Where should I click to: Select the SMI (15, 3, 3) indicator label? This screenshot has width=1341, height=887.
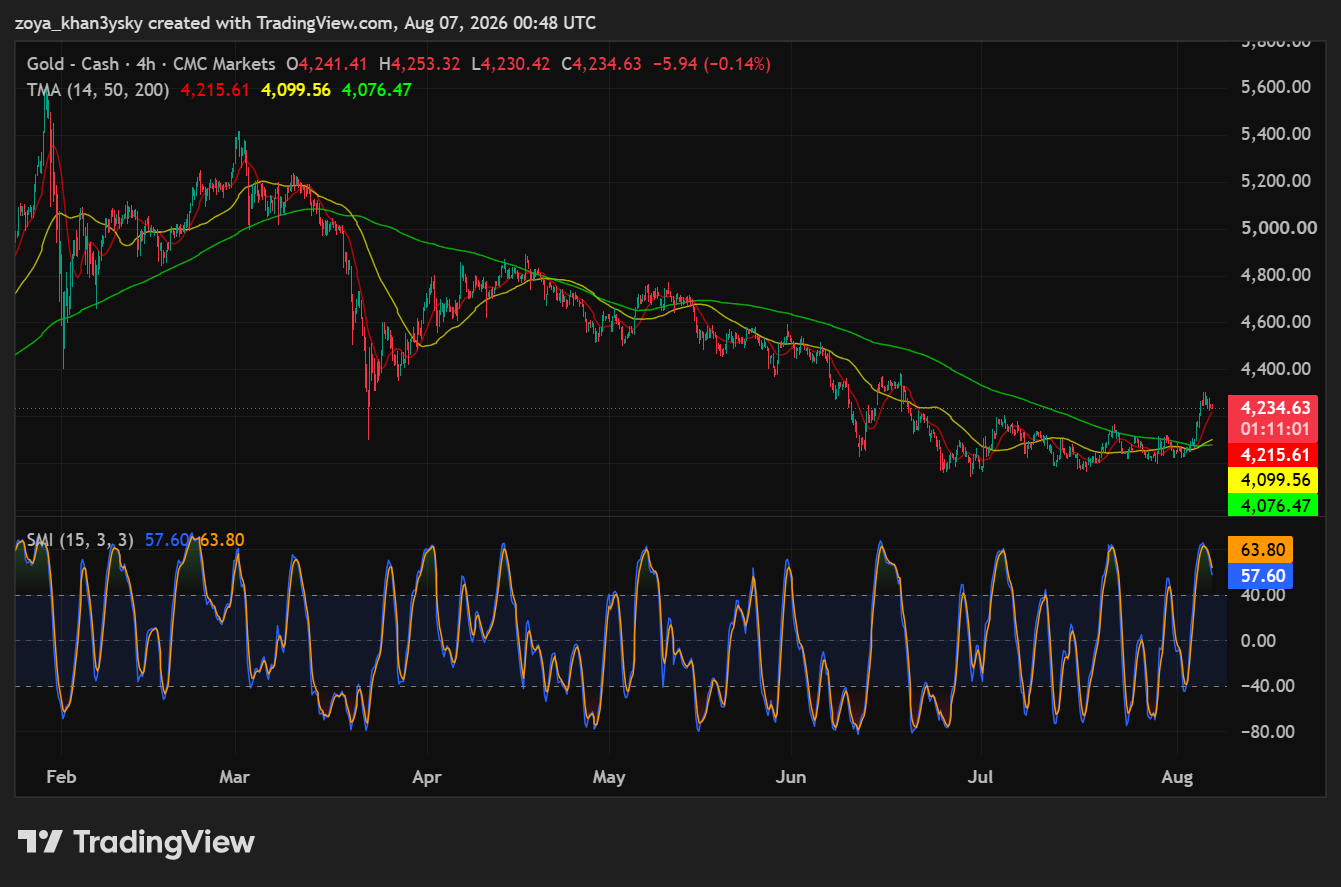coord(81,540)
